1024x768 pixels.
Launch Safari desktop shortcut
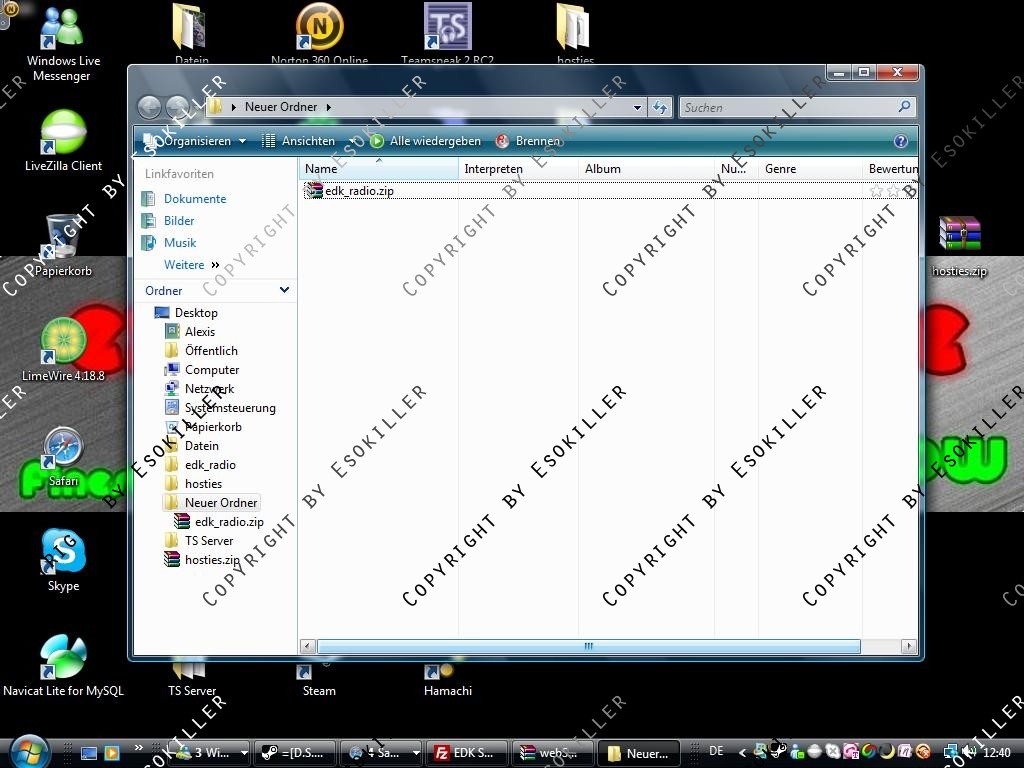pos(63,456)
